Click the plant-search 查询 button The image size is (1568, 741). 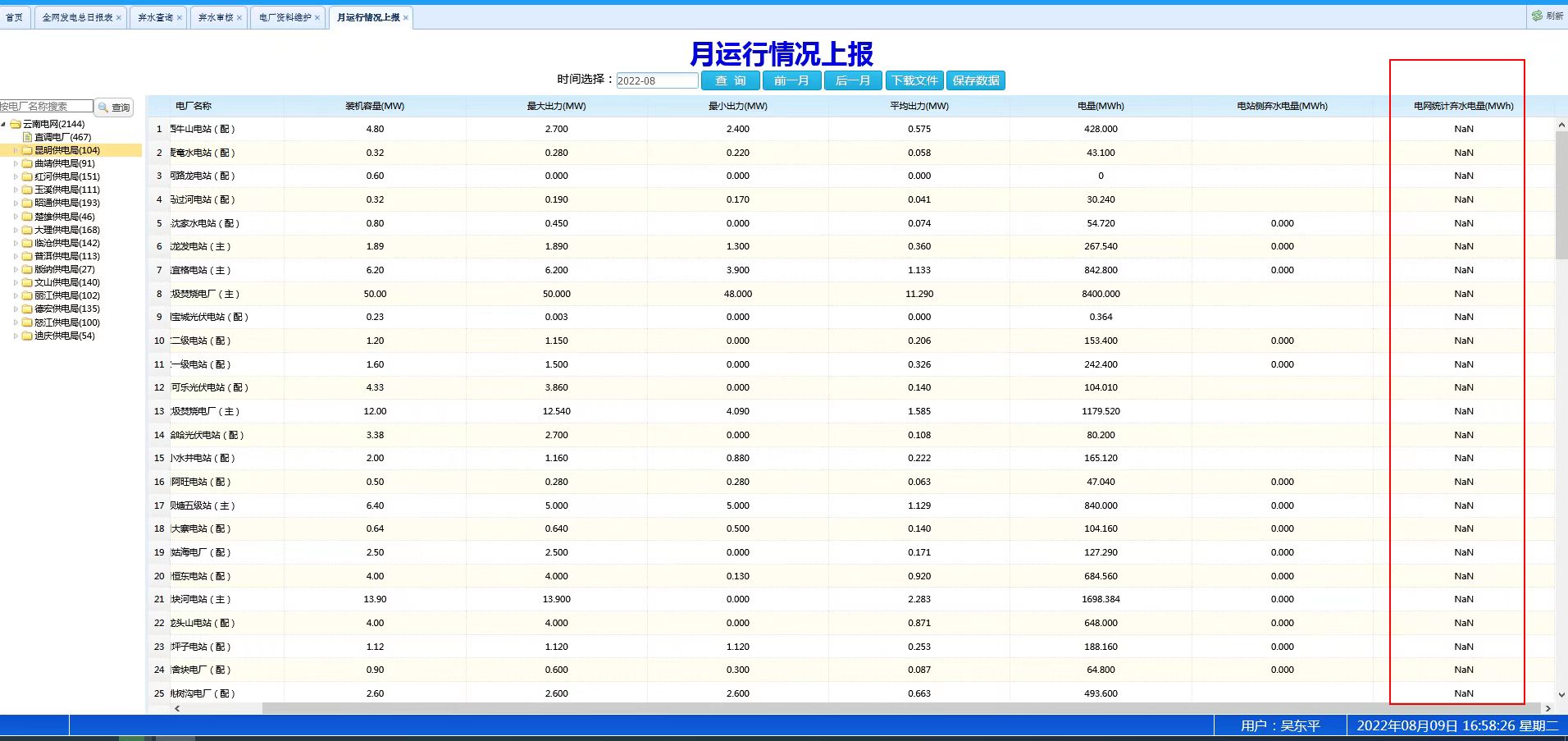click(114, 107)
